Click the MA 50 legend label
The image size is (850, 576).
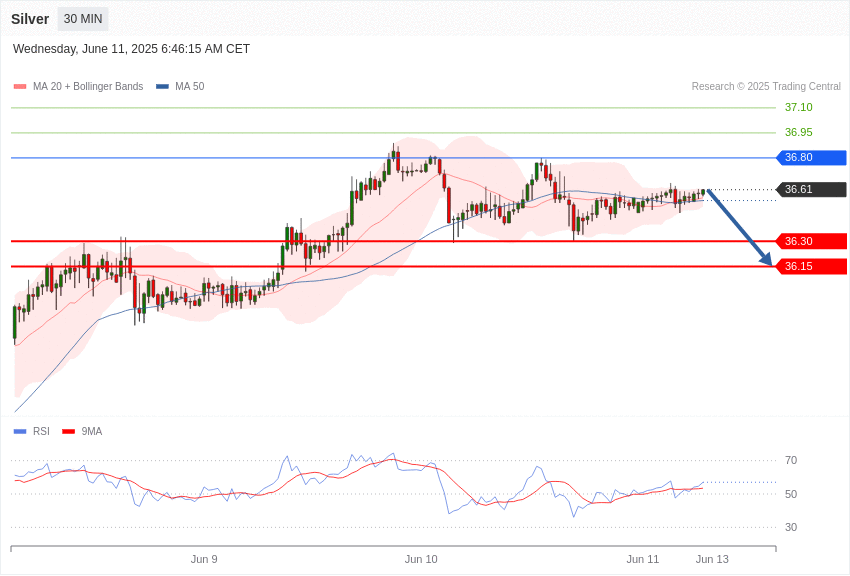tap(190, 86)
